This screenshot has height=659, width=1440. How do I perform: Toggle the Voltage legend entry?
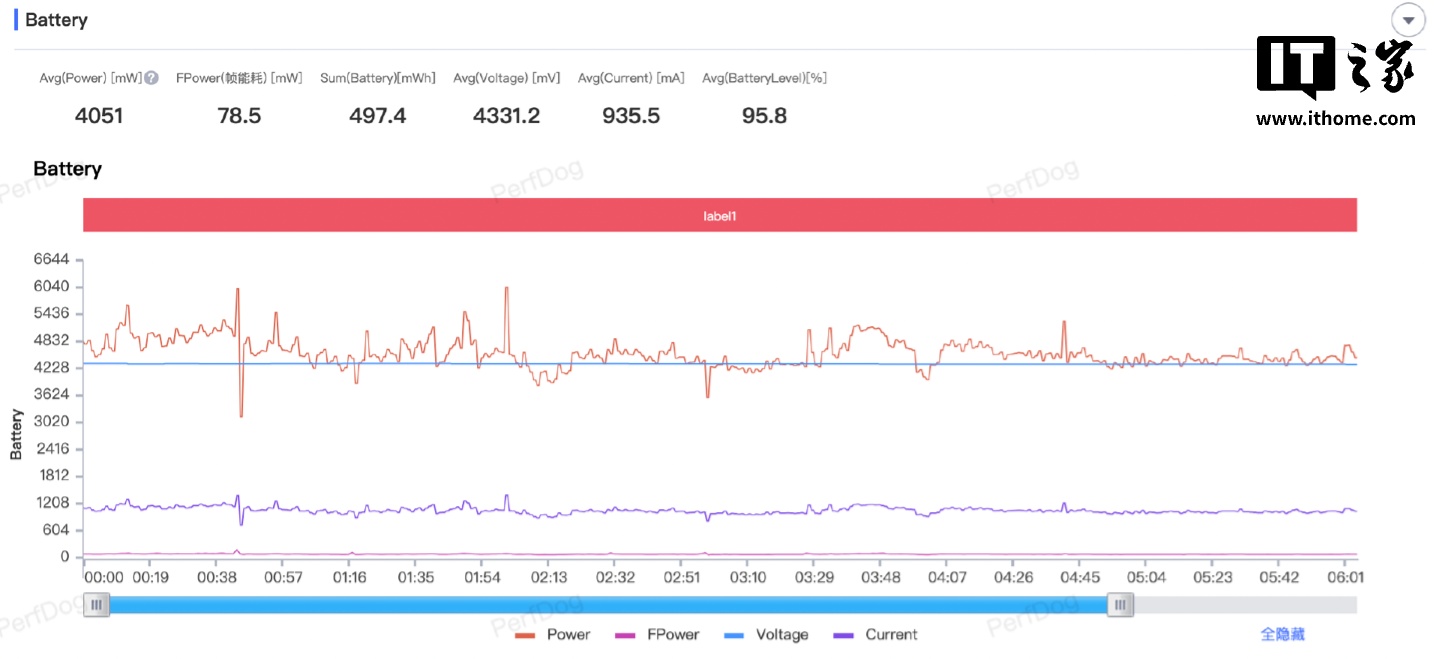(x=766, y=635)
